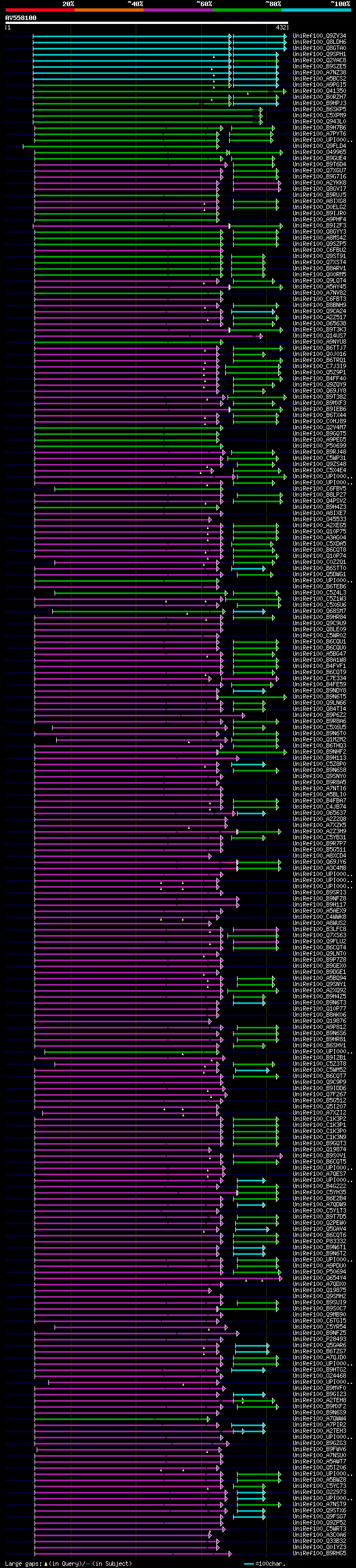Select the UniRef100_B9NFZ8 label
Viewport: 356px width, 1568px height.
[319, 898]
